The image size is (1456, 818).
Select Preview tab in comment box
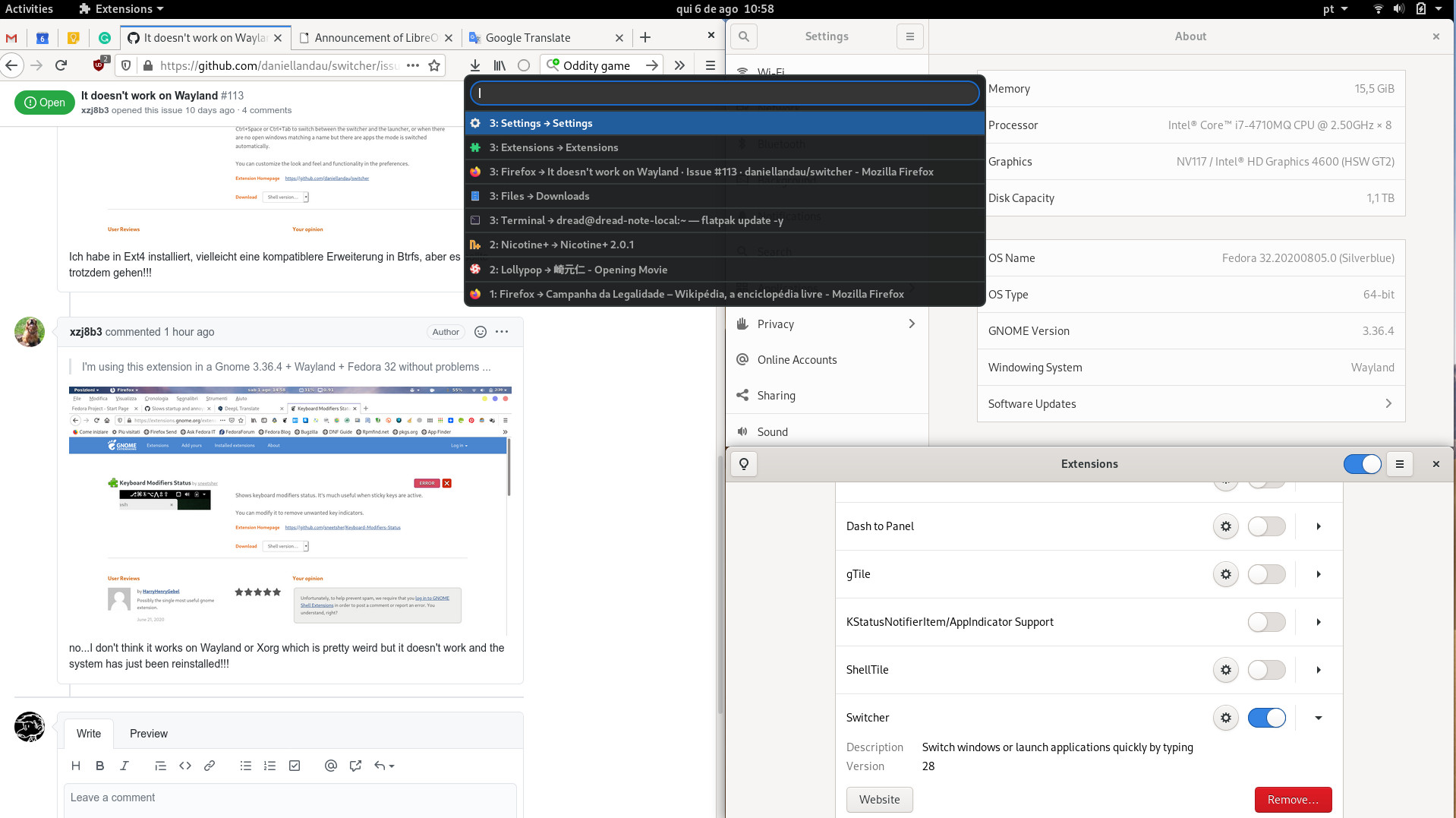tap(149, 734)
